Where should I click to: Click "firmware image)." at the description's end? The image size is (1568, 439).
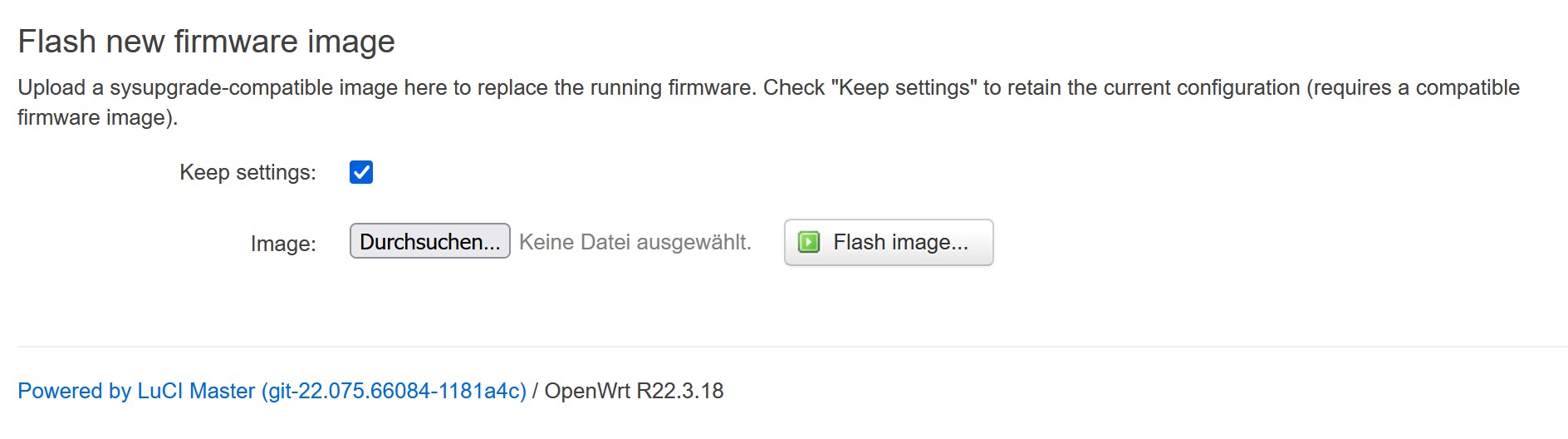click(x=98, y=117)
